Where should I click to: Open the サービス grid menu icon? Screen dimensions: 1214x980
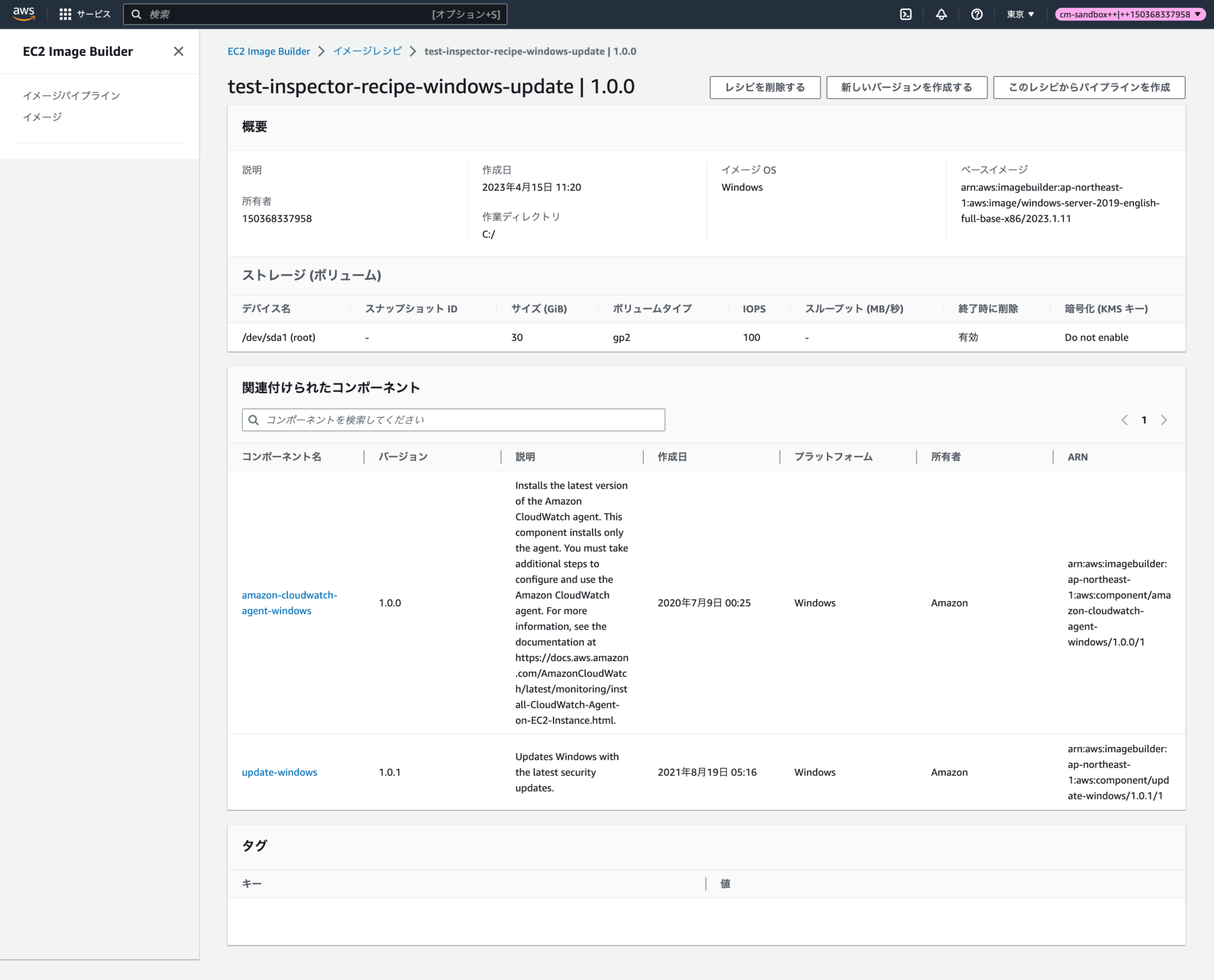pyautogui.click(x=66, y=14)
